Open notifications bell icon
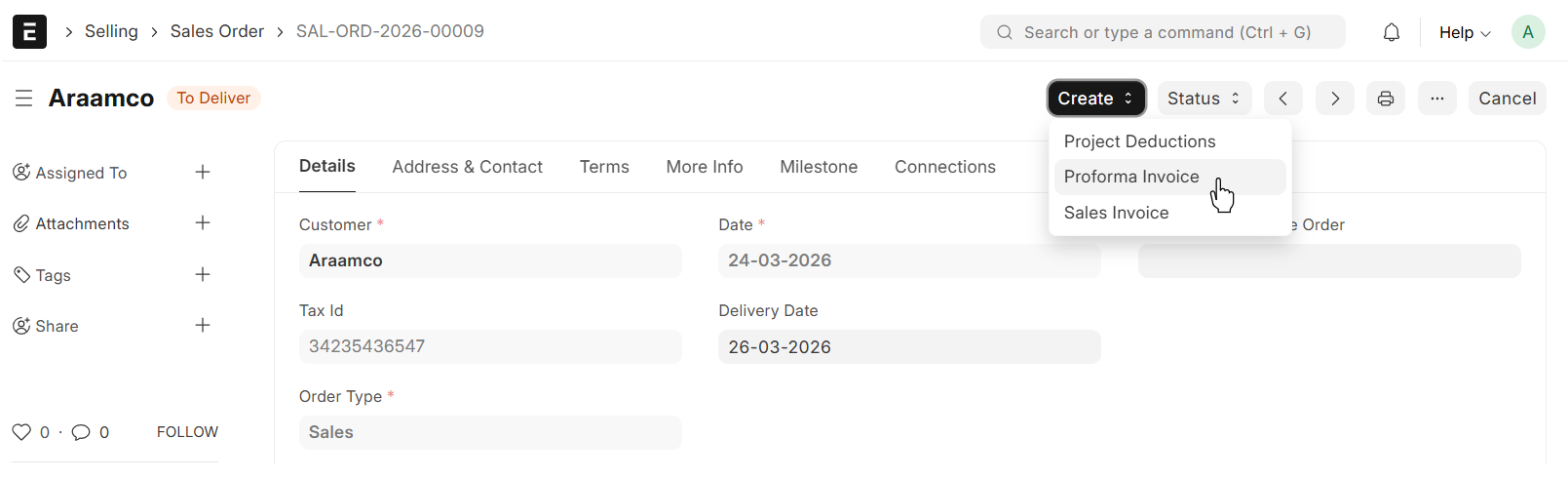Screen dimensions: 1568x478 click(1391, 32)
